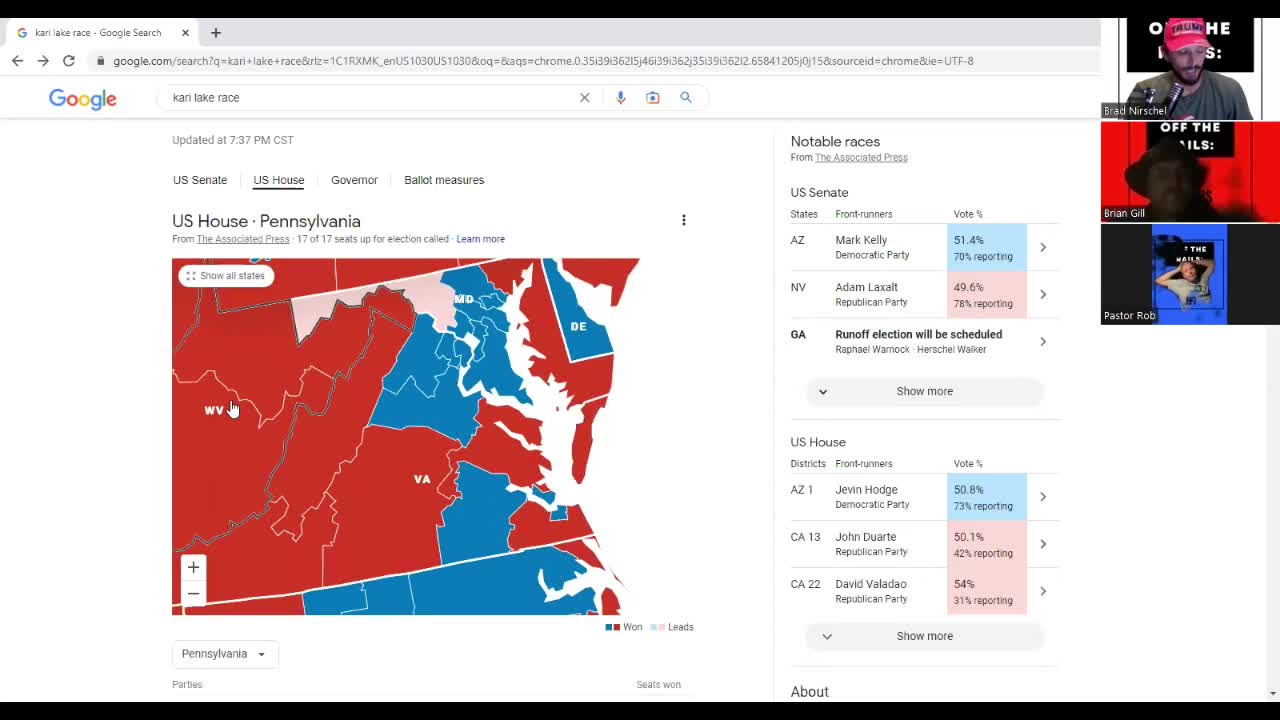Select the DE district on map
The height and width of the screenshot is (720, 1280).
[x=578, y=326]
